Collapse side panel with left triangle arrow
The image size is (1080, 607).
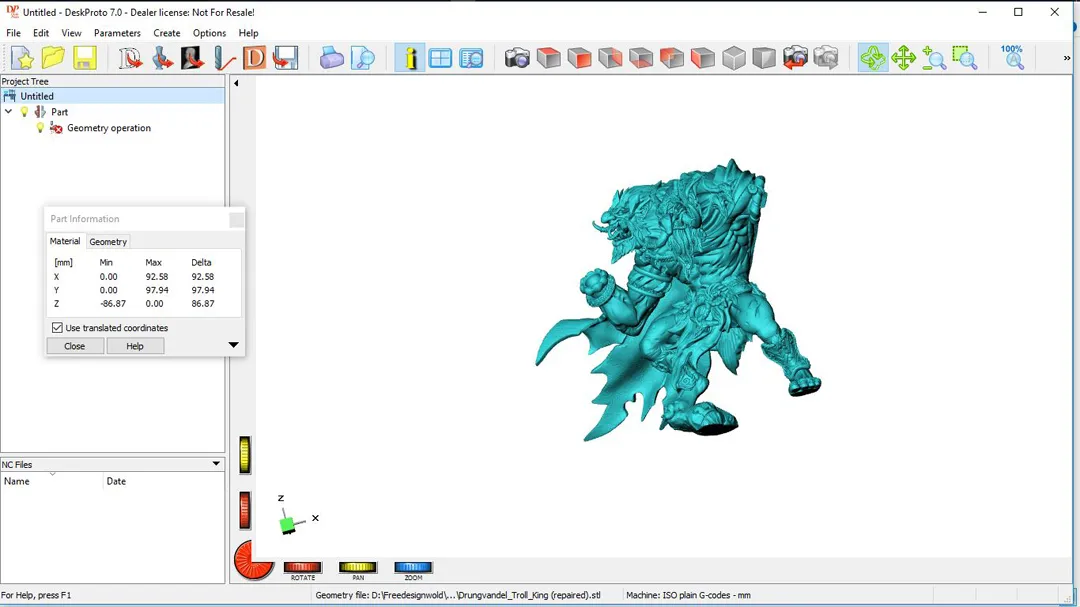236,83
